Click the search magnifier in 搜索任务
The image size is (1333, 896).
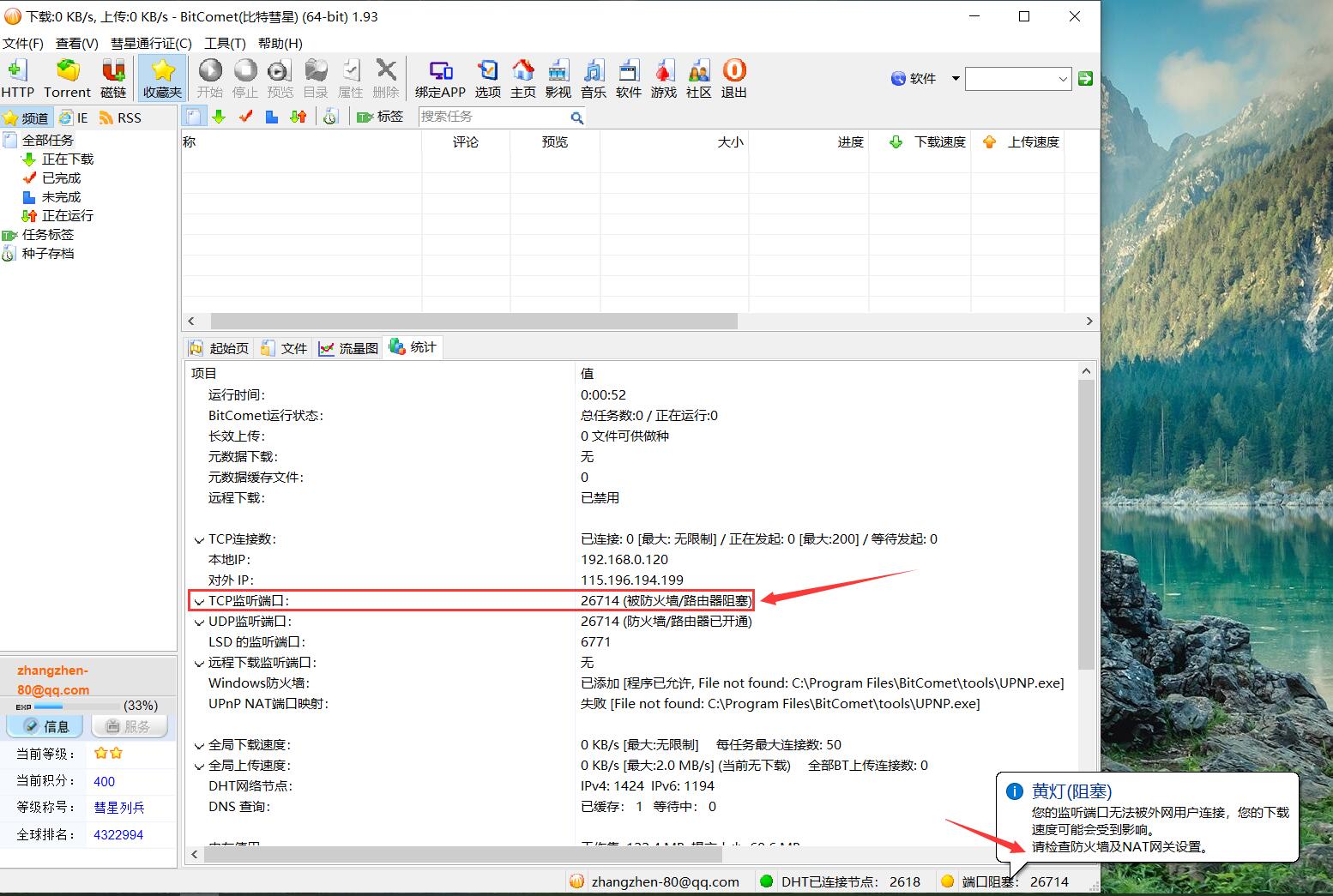pyautogui.click(x=576, y=117)
